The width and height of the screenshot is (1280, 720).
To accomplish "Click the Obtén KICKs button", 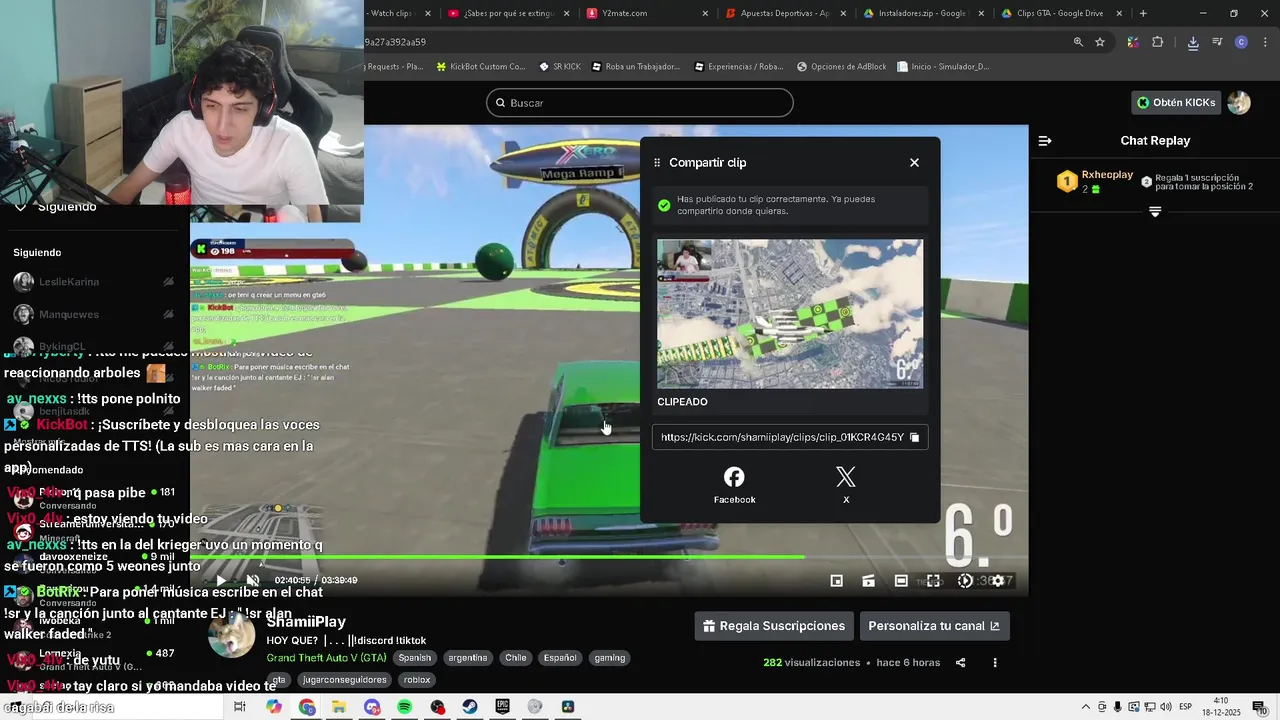I will [x=1176, y=102].
